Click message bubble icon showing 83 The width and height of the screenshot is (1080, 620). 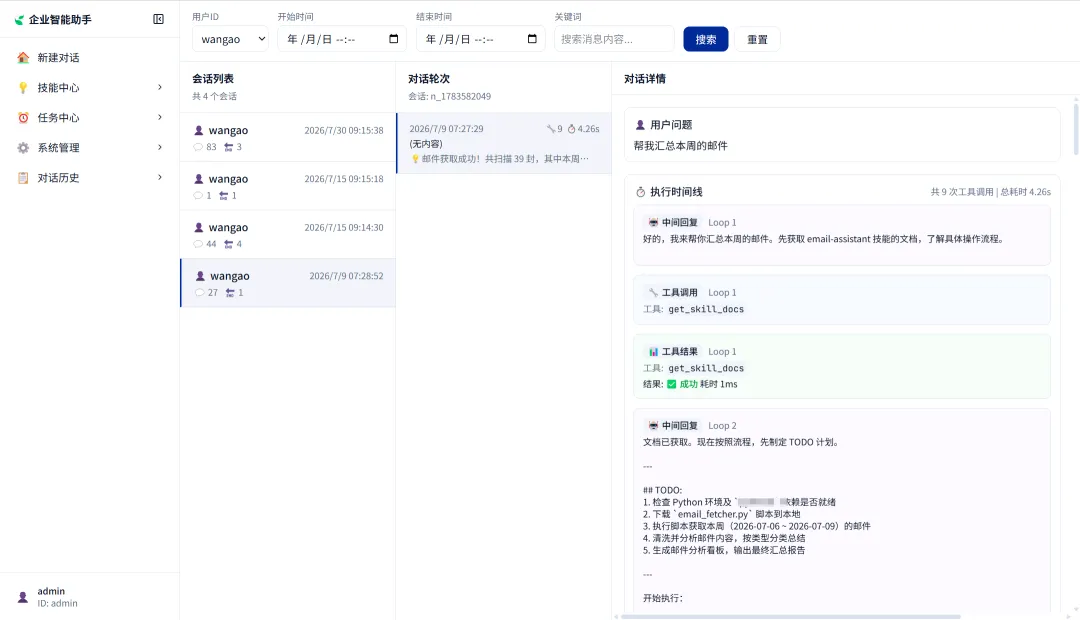[198, 147]
